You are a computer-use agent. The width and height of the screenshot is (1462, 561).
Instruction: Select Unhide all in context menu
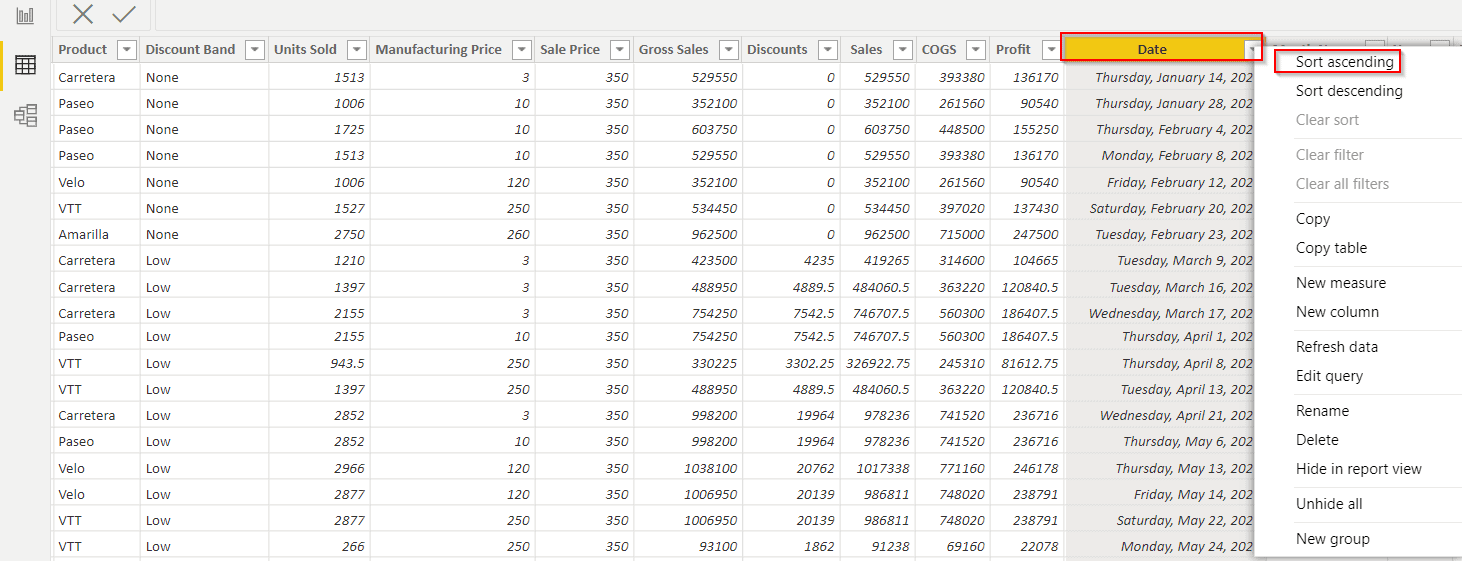pos(1329,504)
